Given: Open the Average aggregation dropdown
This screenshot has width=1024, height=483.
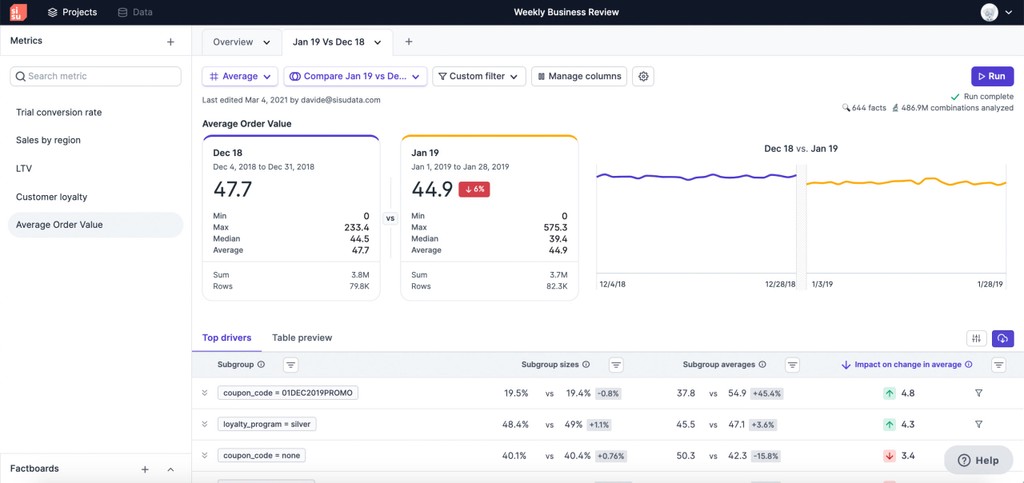Looking at the screenshot, I should tap(240, 76).
